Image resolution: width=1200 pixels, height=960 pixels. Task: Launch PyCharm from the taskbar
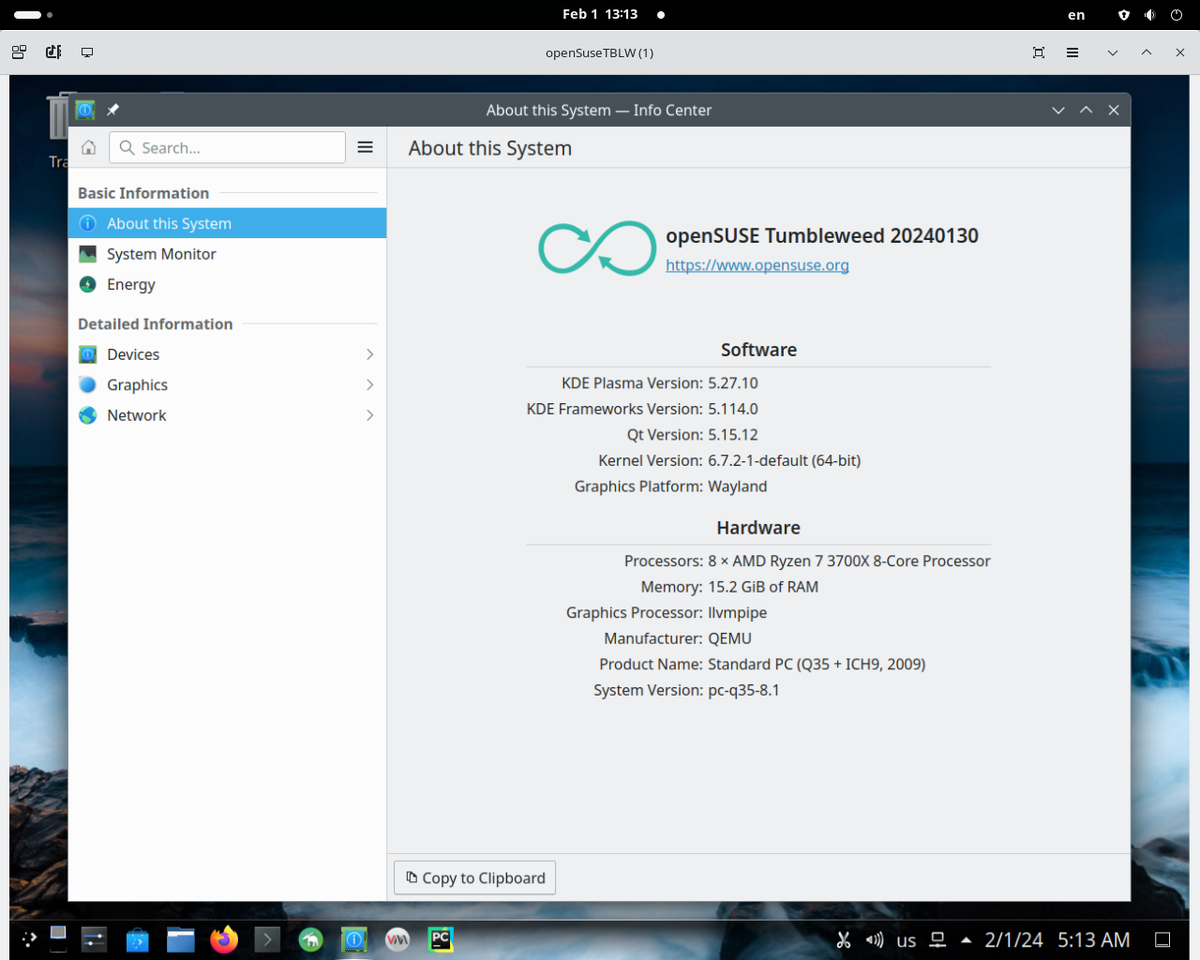[x=441, y=940]
